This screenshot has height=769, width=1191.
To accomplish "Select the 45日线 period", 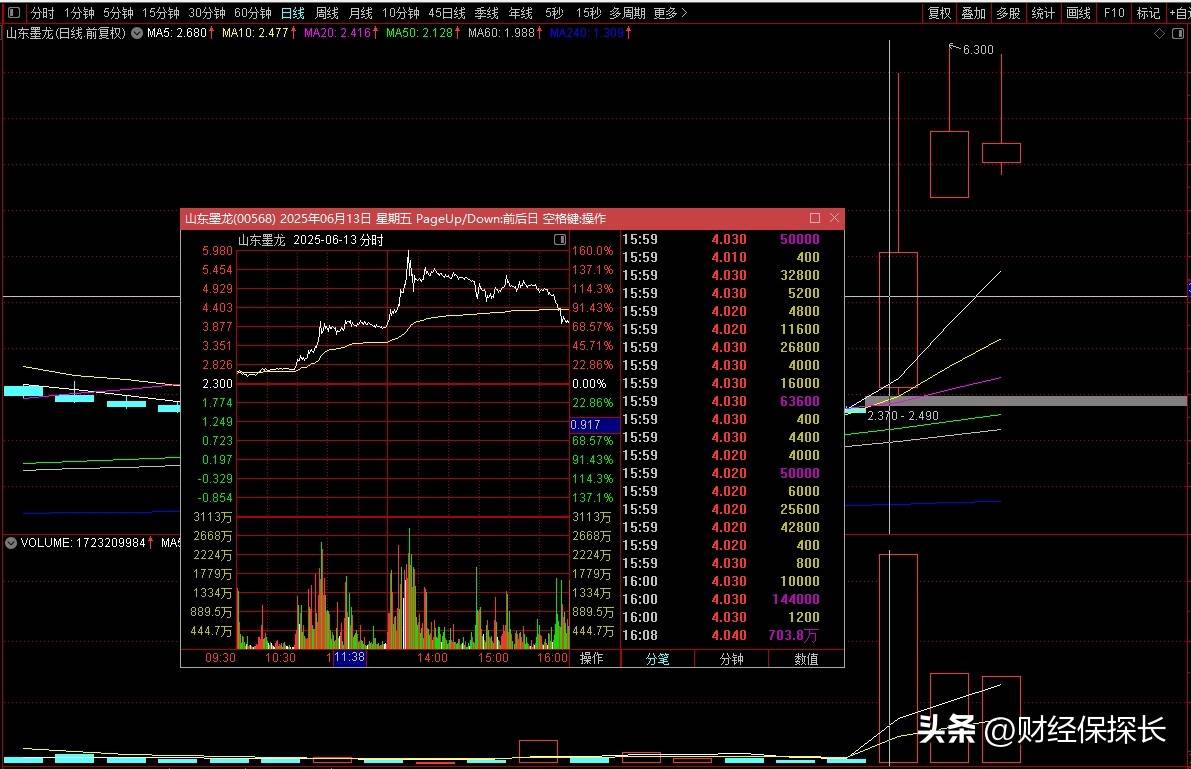I will click(447, 13).
